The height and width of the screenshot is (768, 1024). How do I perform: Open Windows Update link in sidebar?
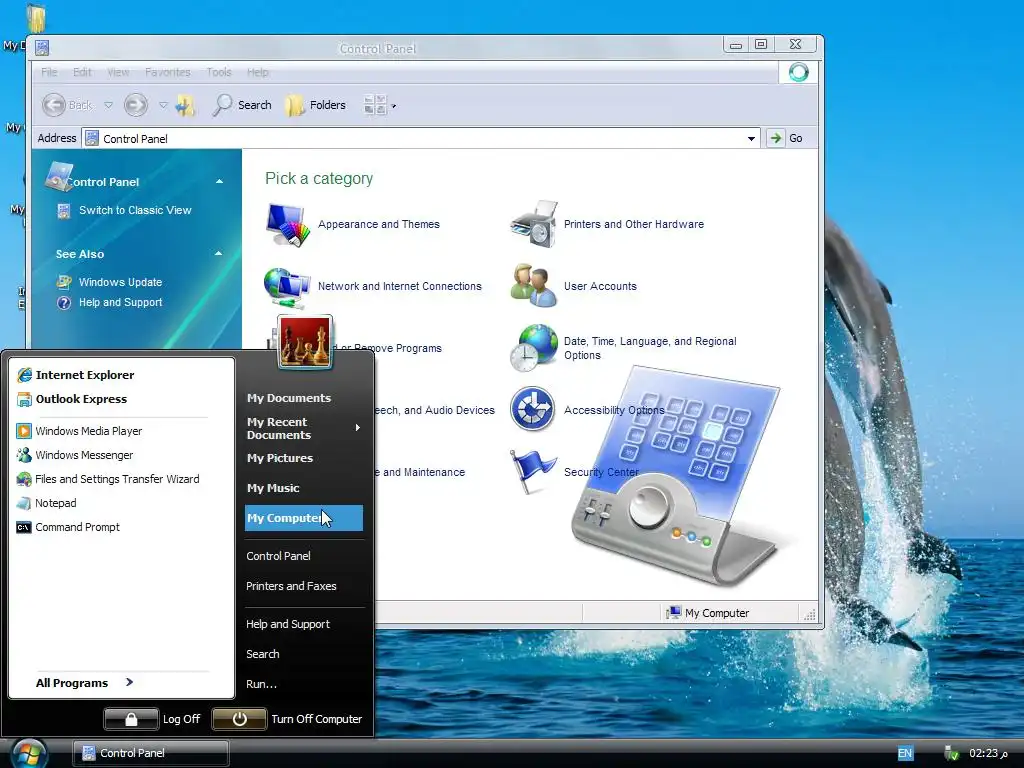(120, 282)
